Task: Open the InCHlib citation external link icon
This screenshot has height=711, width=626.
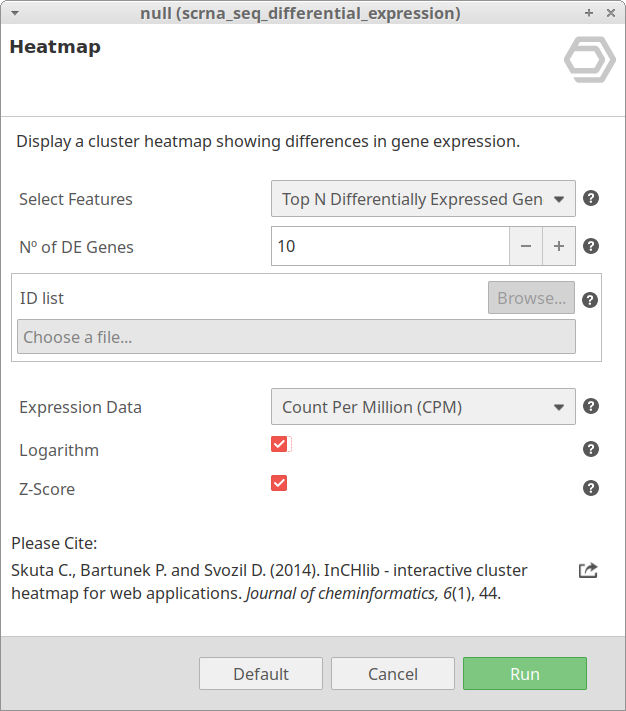Action: point(588,570)
